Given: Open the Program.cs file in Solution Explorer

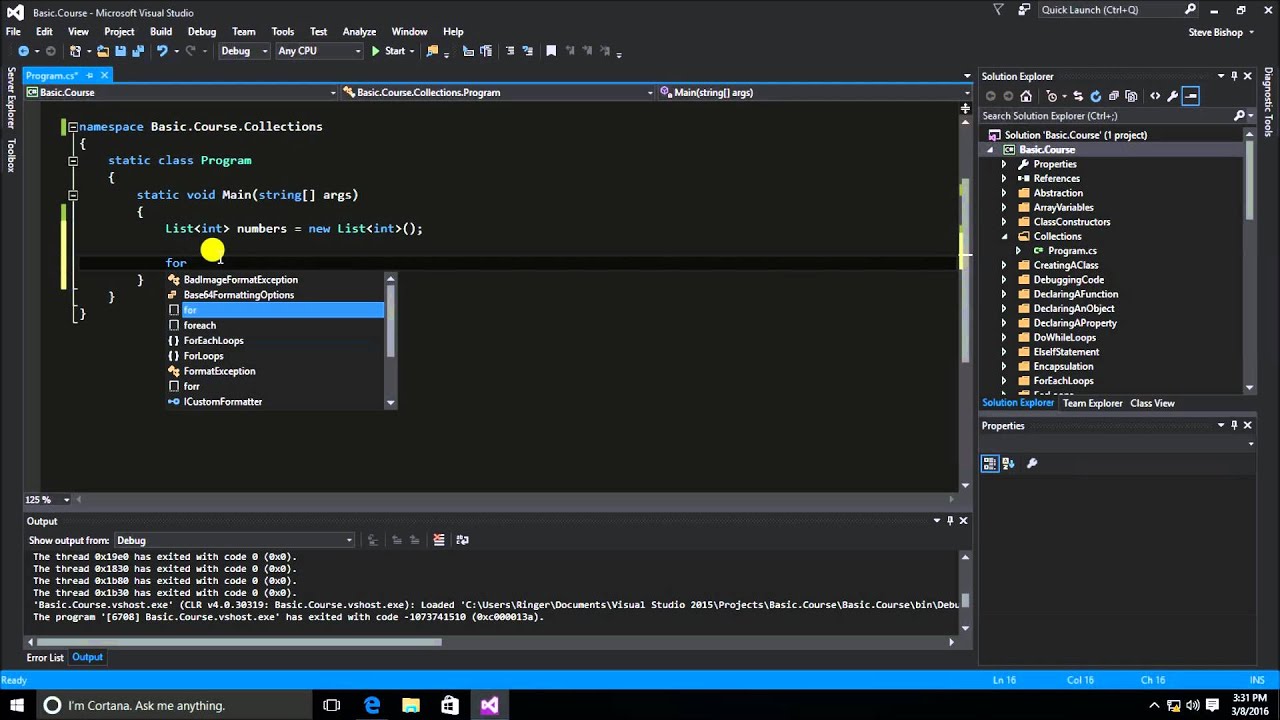Looking at the screenshot, I should click(1072, 251).
